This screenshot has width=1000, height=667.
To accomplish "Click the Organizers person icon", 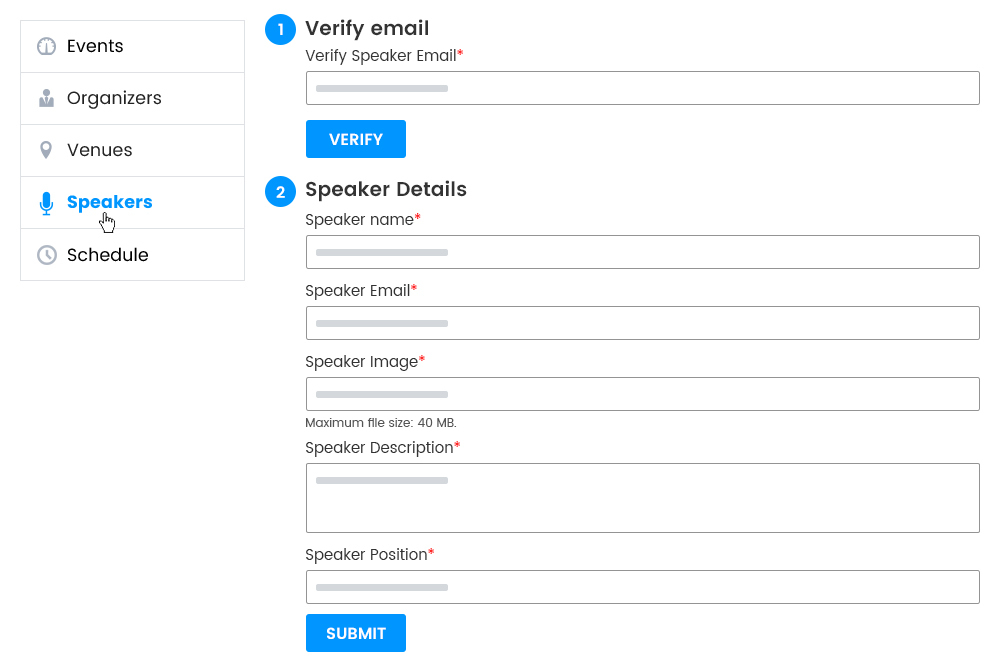I will click(45, 98).
